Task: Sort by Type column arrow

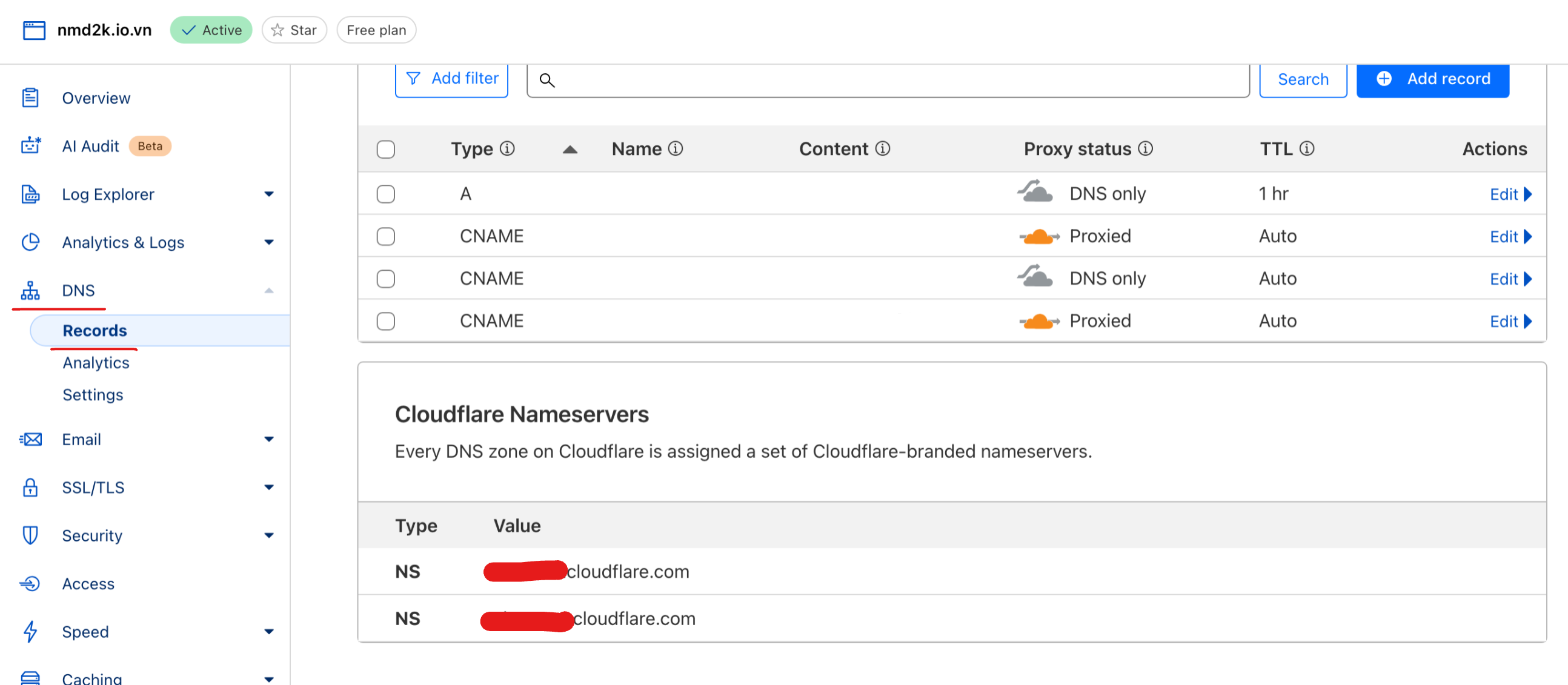Action: 570,150
